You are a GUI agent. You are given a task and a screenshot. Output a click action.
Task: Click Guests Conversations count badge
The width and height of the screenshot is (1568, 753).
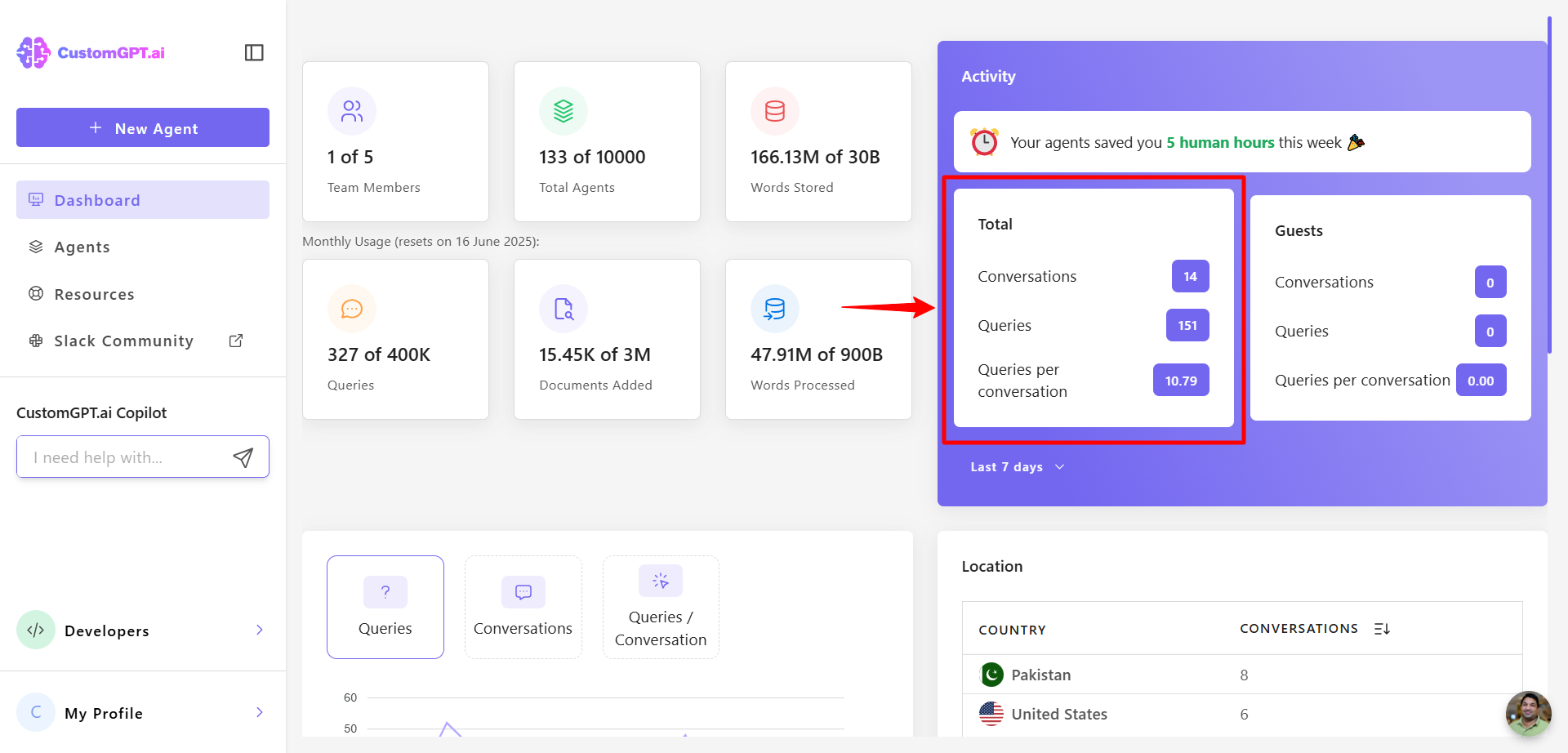click(x=1490, y=283)
